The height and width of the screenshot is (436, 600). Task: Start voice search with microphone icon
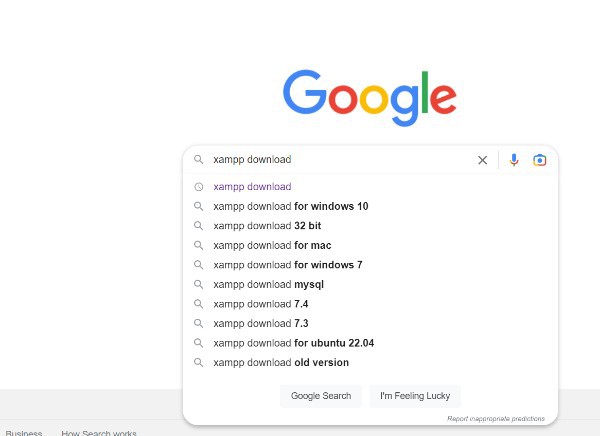tap(514, 160)
